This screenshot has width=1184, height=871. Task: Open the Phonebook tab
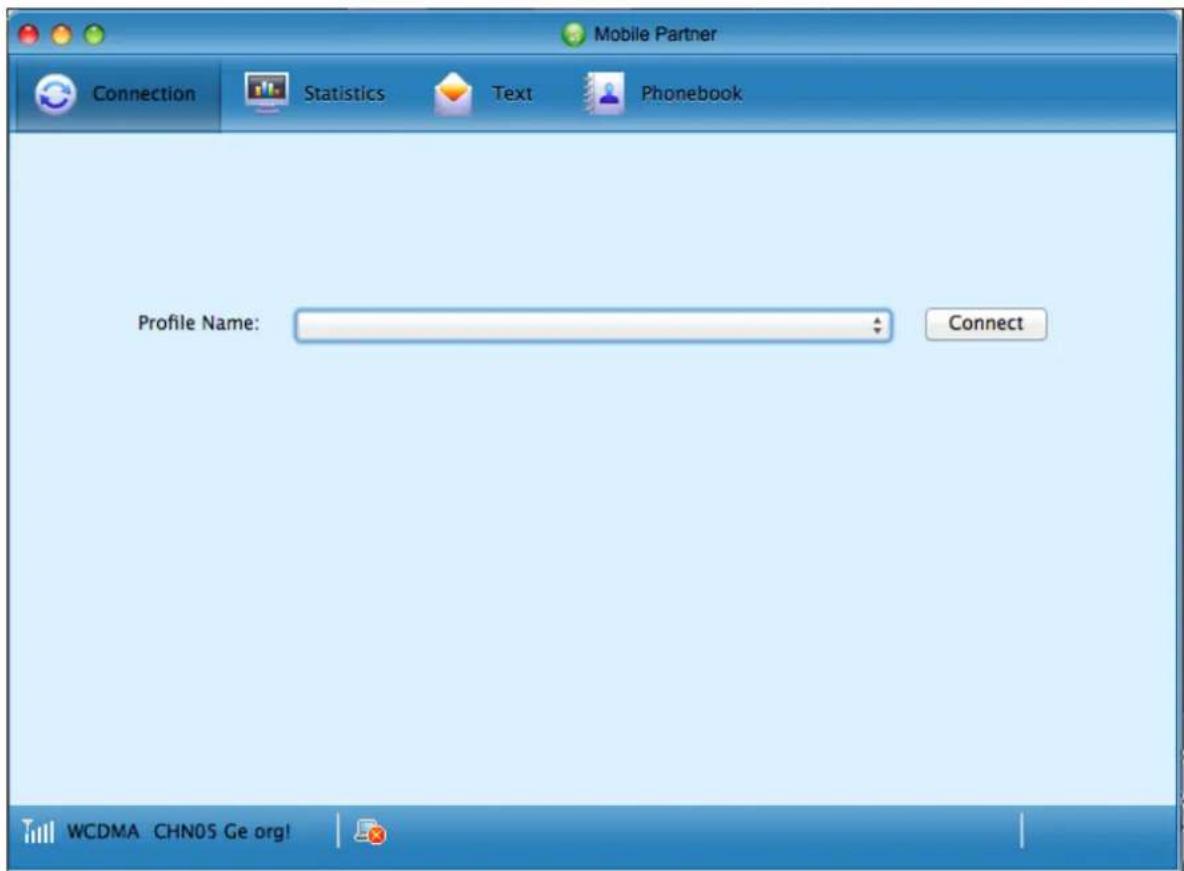664,93
